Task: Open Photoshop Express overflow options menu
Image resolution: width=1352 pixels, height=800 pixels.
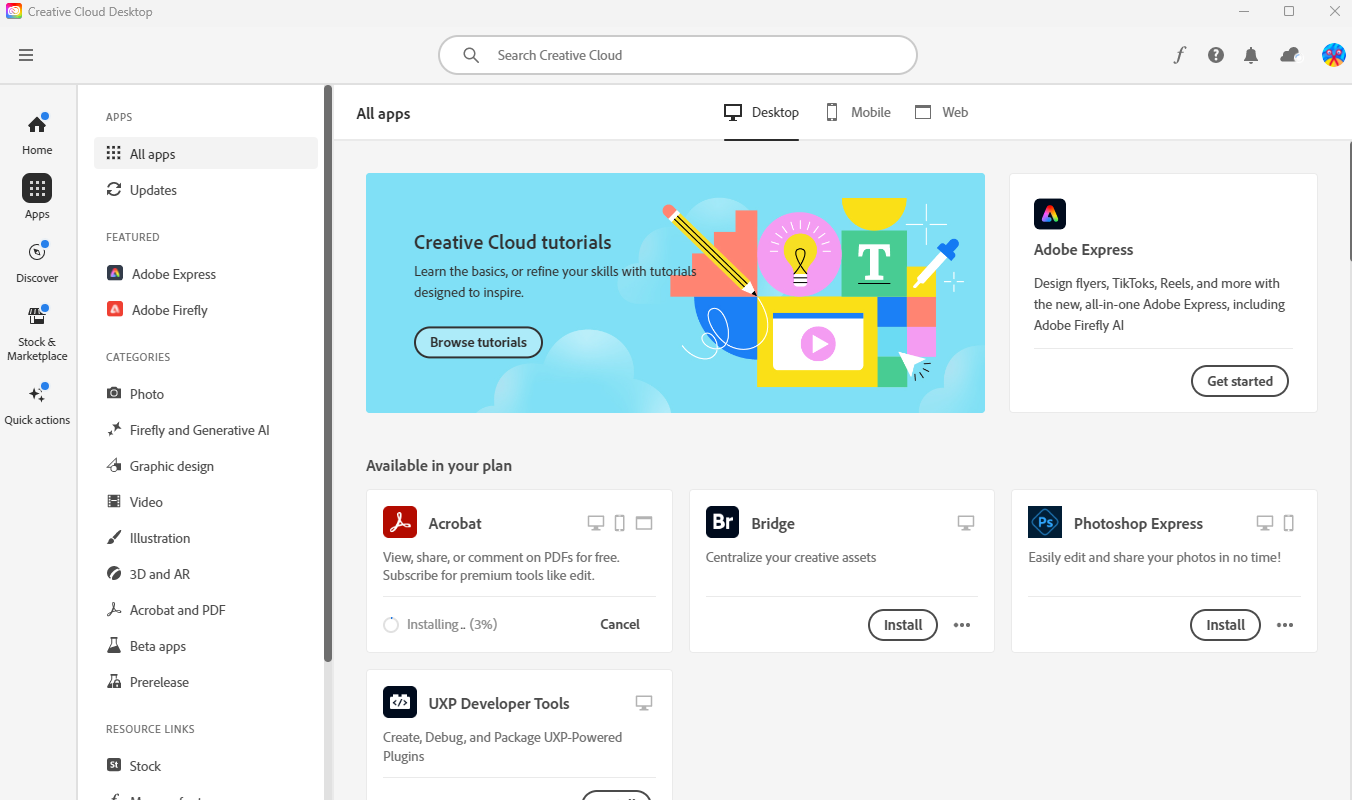Action: (x=1285, y=624)
